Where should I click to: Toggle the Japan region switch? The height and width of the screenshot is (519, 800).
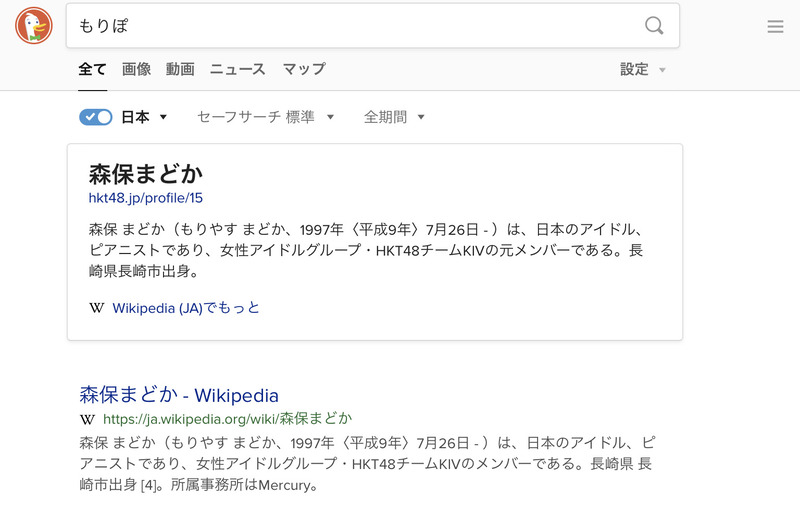click(x=96, y=117)
